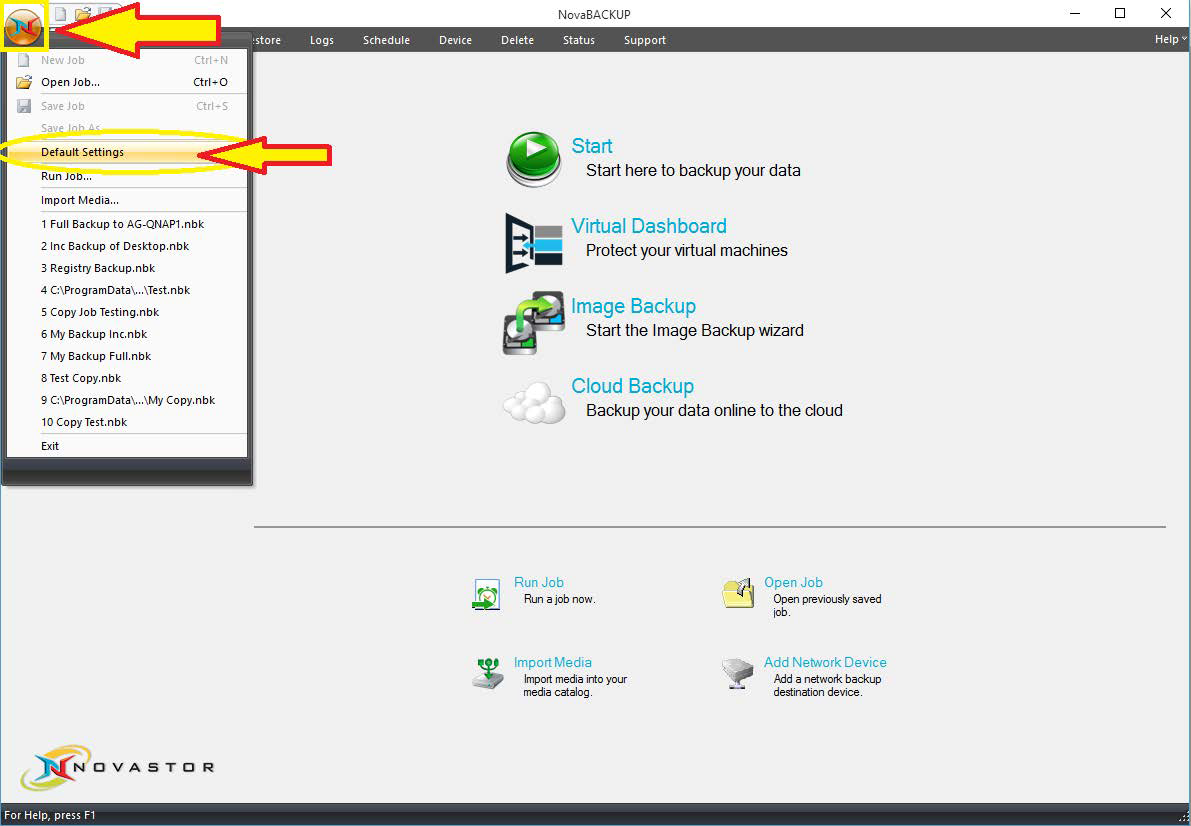Image resolution: width=1191 pixels, height=826 pixels.
Task: Click the Image Backup hard drives icon
Action: [534, 322]
